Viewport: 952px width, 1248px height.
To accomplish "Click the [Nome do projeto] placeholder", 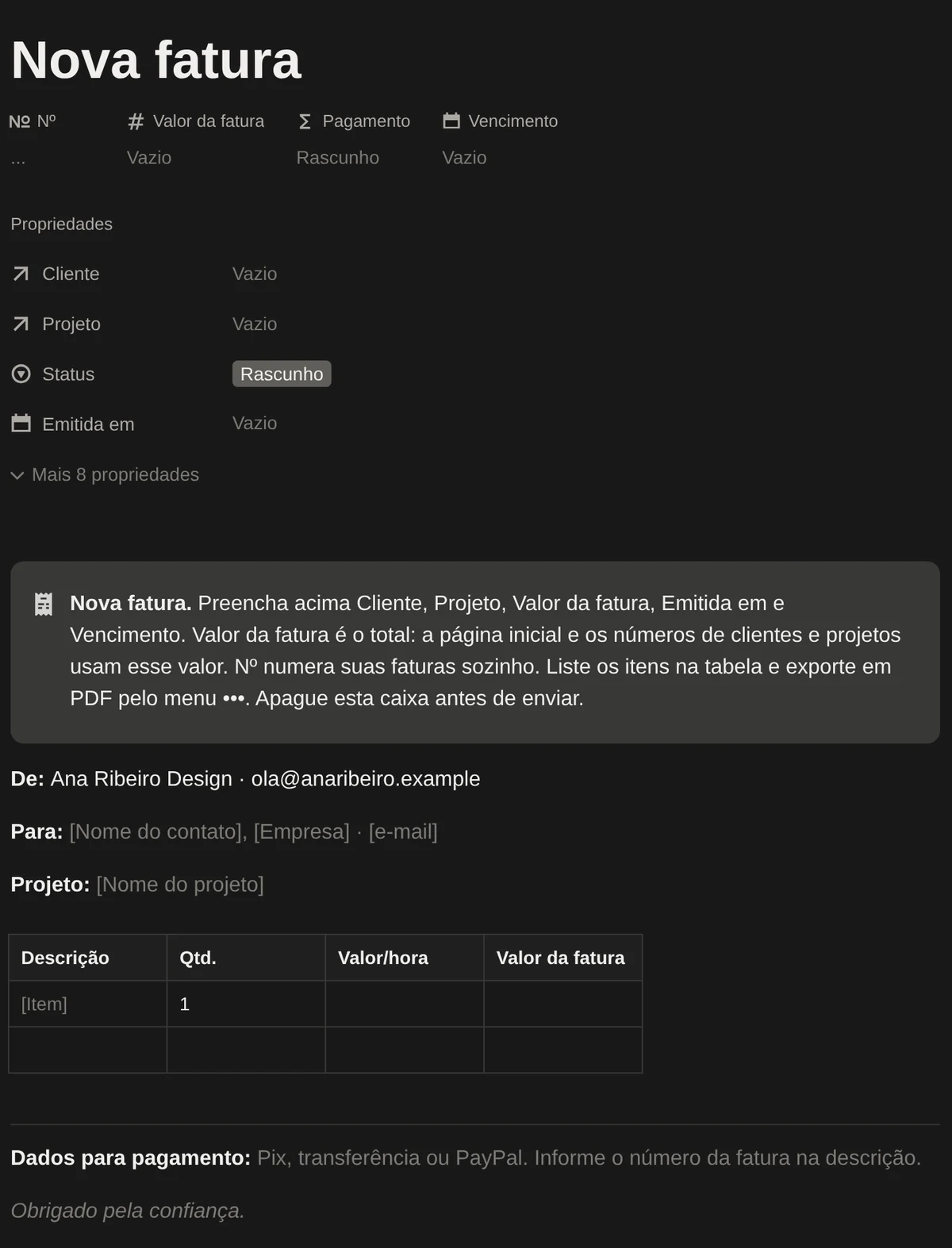I will (180, 885).
